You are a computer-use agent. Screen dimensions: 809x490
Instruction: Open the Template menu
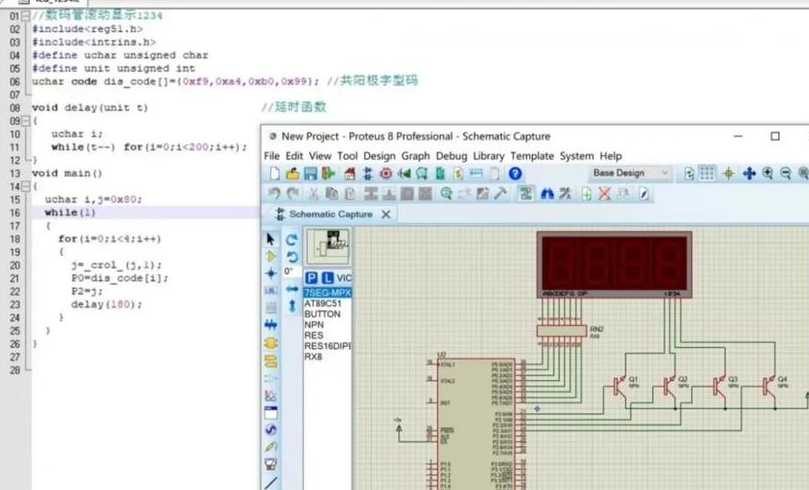tap(532, 156)
